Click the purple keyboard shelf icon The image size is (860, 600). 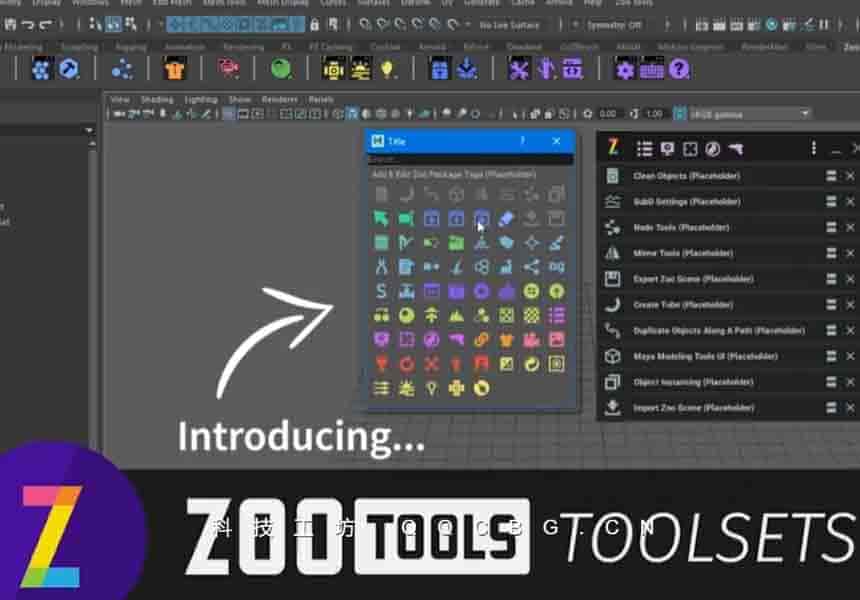pos(652,70)
